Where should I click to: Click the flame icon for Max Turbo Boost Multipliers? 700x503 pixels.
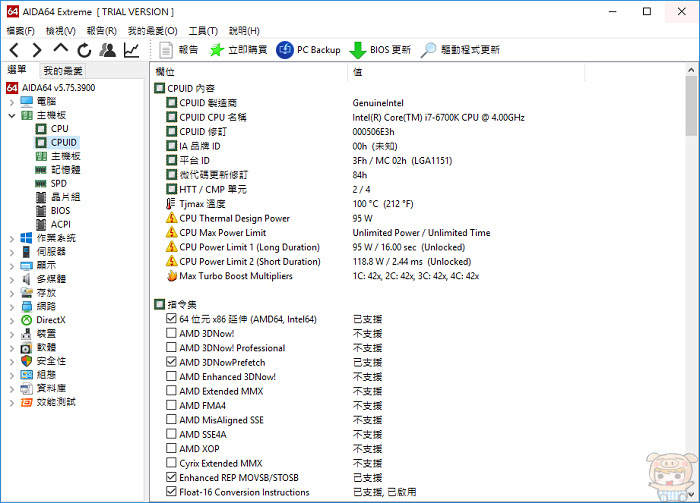[171, 276]
